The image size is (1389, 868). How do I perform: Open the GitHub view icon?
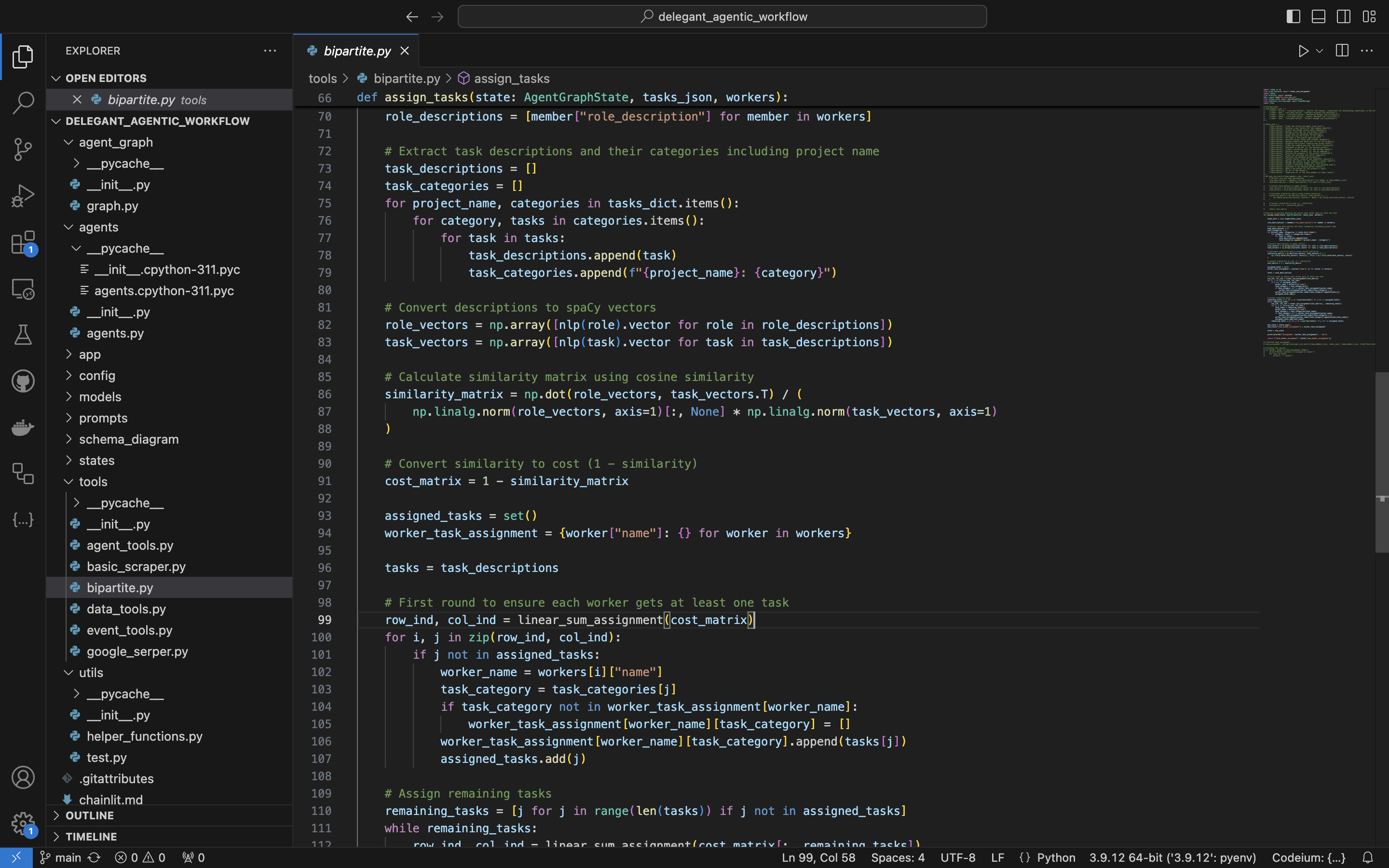(x=23, y=381)
